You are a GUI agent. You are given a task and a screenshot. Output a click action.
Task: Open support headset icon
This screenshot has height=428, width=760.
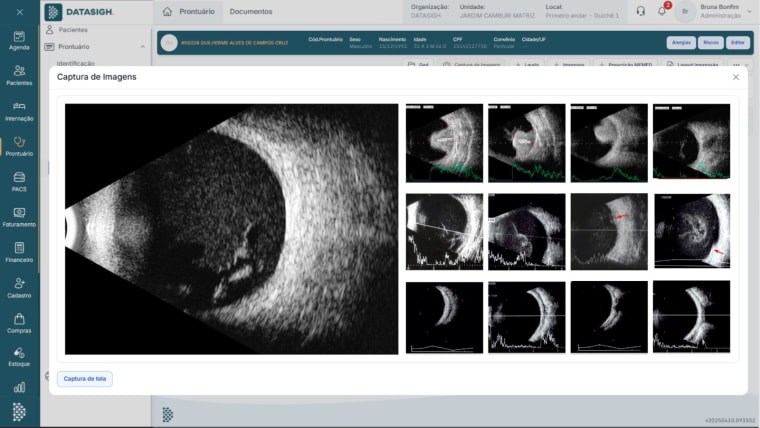pos(641,11)
